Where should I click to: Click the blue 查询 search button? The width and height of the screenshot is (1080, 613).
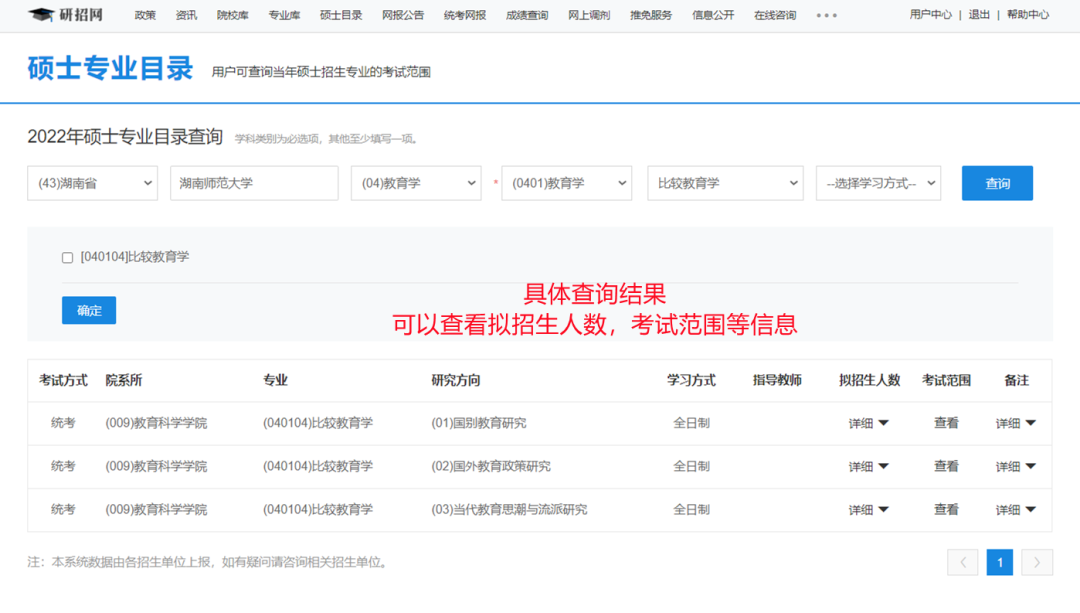997,183
